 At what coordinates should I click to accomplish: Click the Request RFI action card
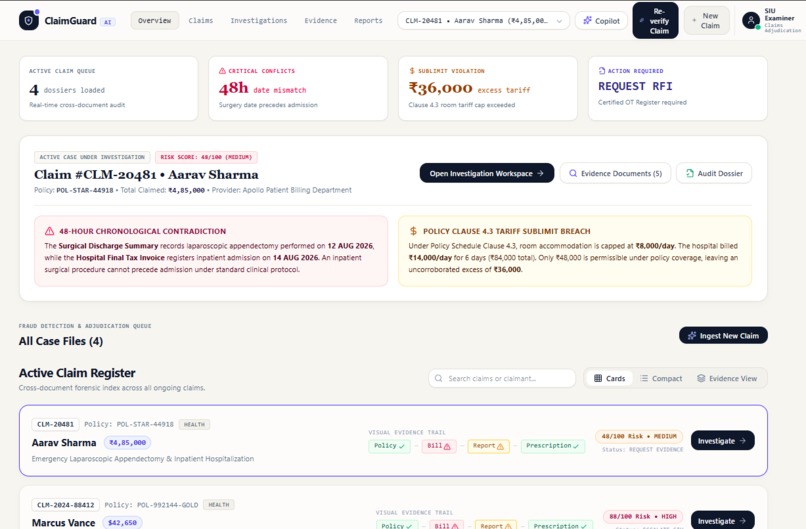pos(677,88)
